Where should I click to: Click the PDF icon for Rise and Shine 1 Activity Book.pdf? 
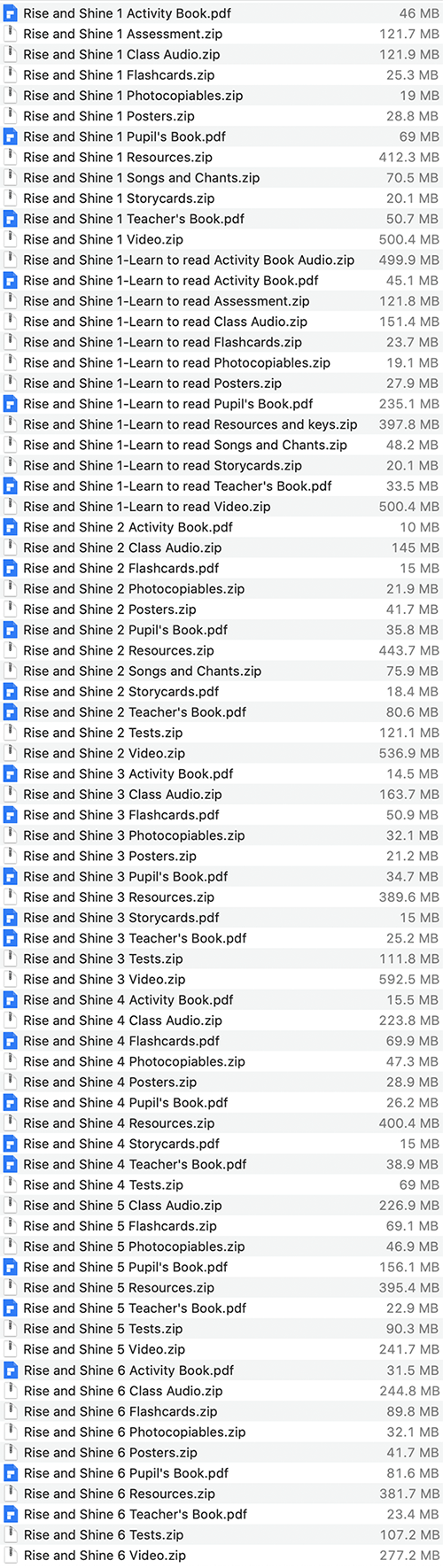(11, 13)
